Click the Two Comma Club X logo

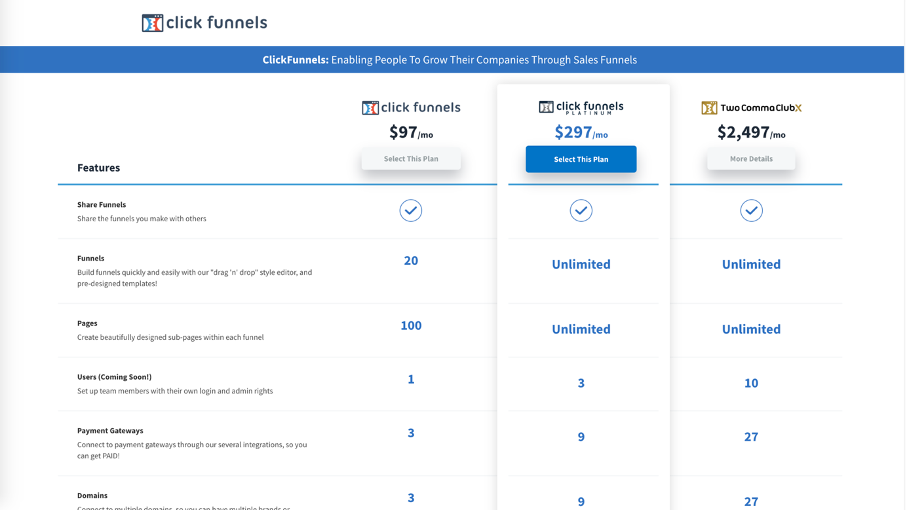751,107
